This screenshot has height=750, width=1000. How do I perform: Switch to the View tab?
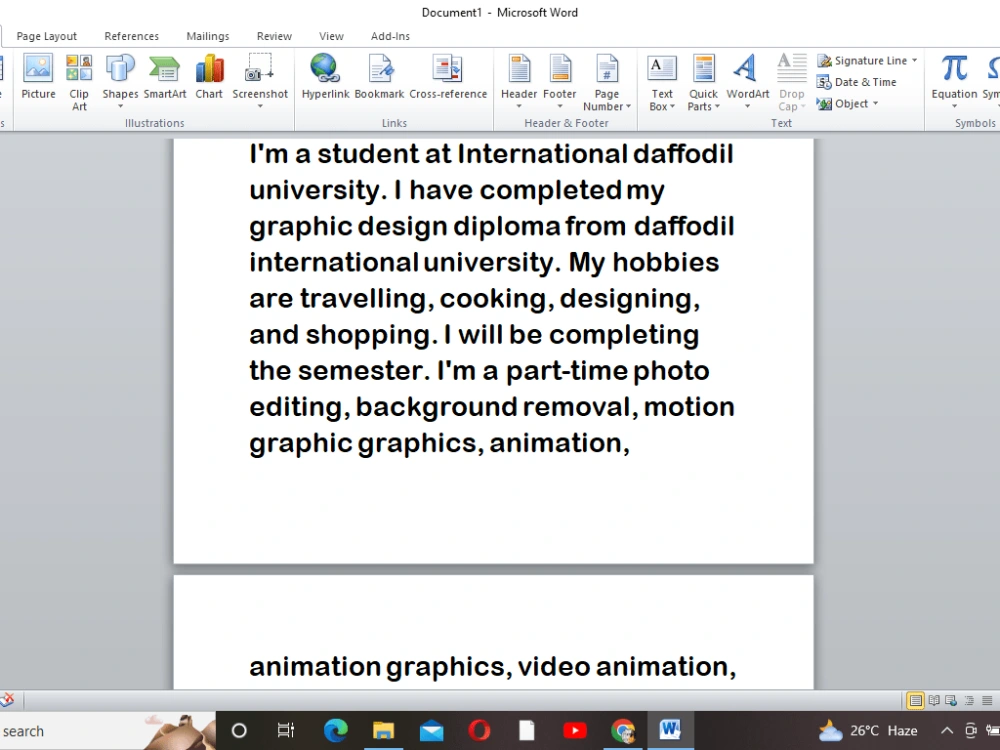331,36
